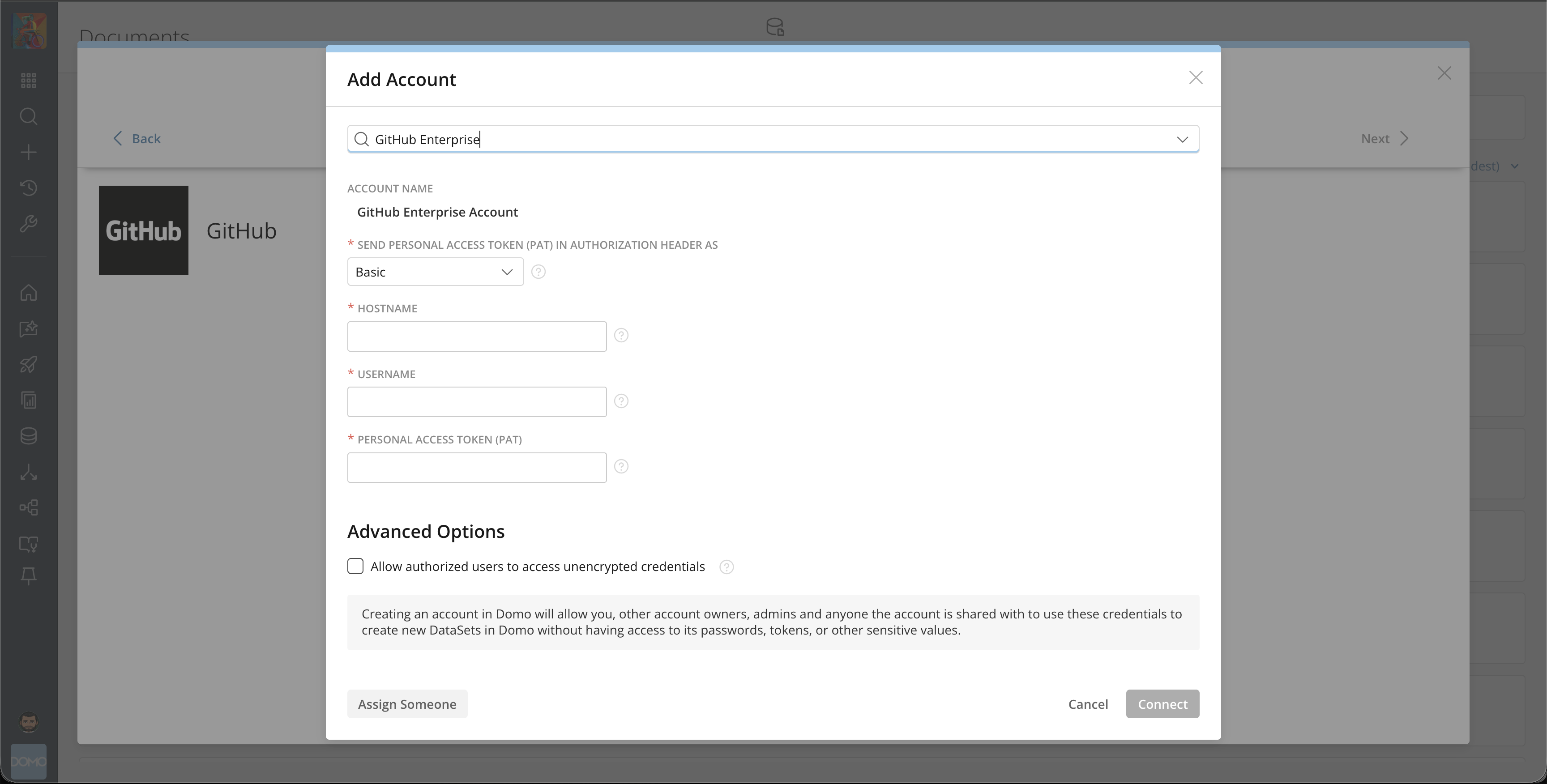Open the book download icon in sidebar
1547x784 pixels.
point(29,544)
